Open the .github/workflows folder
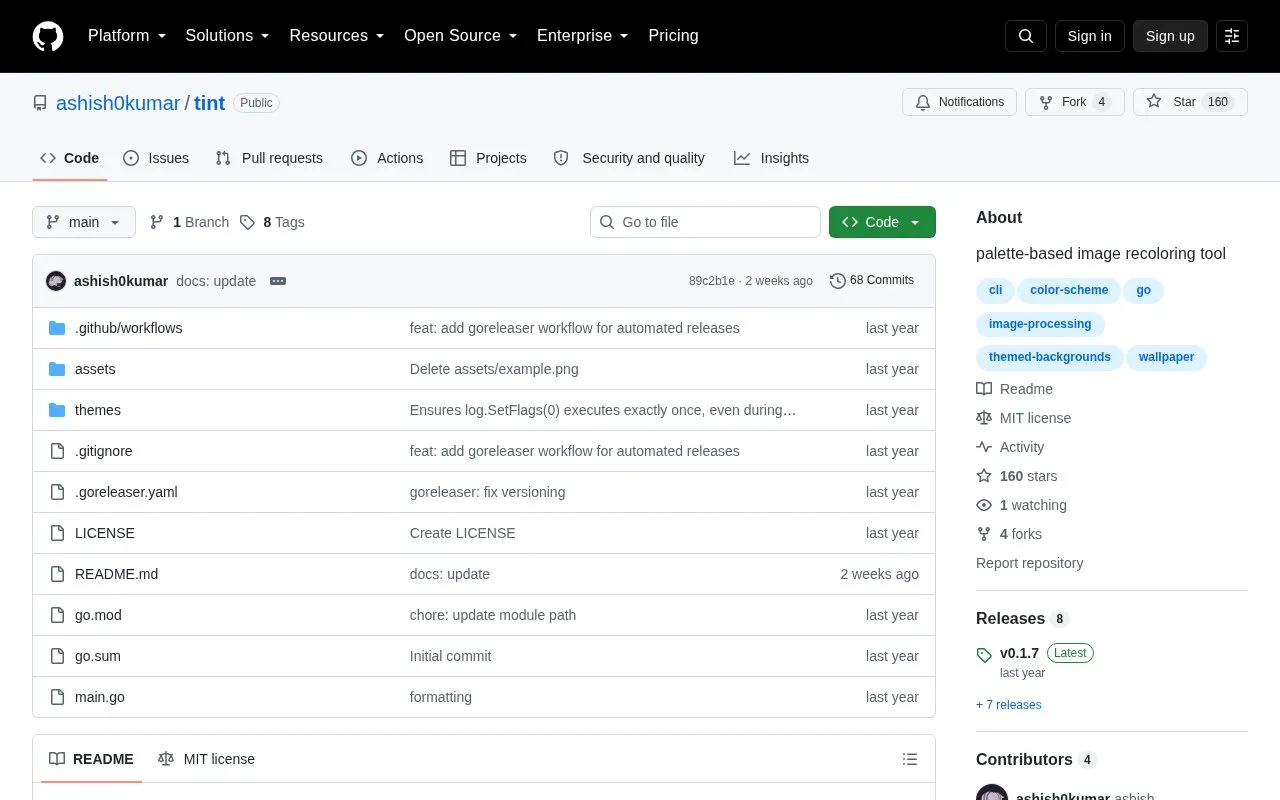1280x800 pixels. [128, 328]
